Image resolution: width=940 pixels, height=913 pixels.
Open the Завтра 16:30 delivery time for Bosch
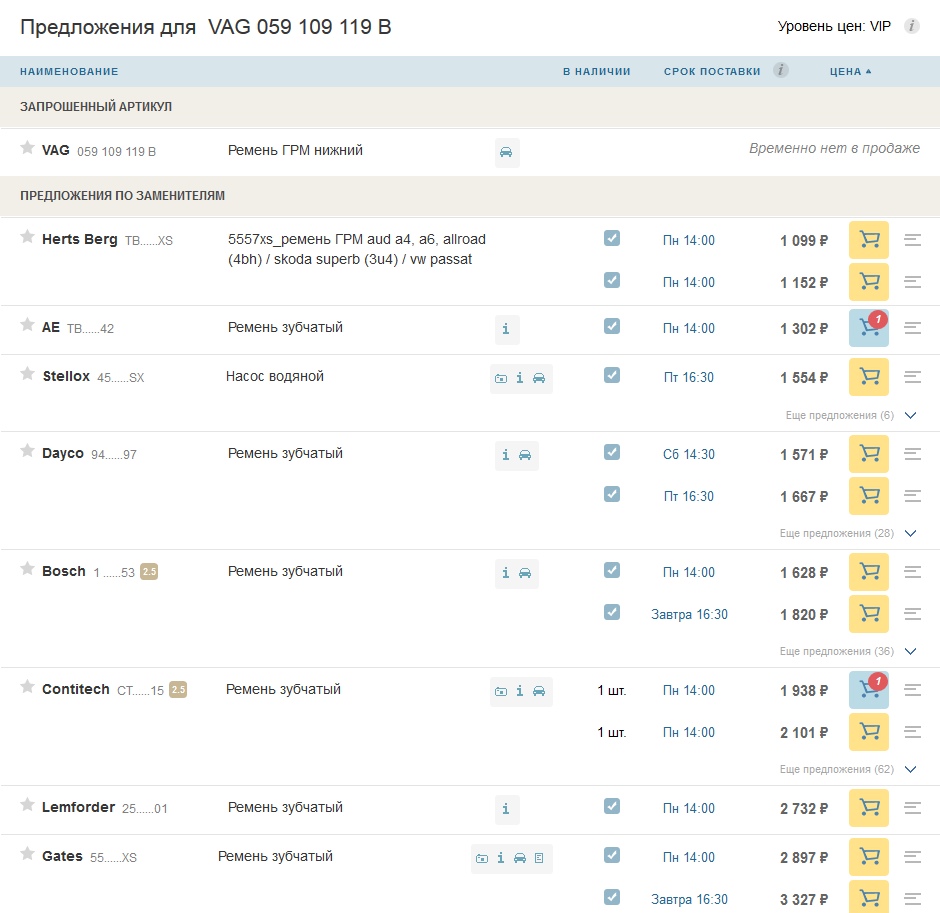tap(689, 614)
